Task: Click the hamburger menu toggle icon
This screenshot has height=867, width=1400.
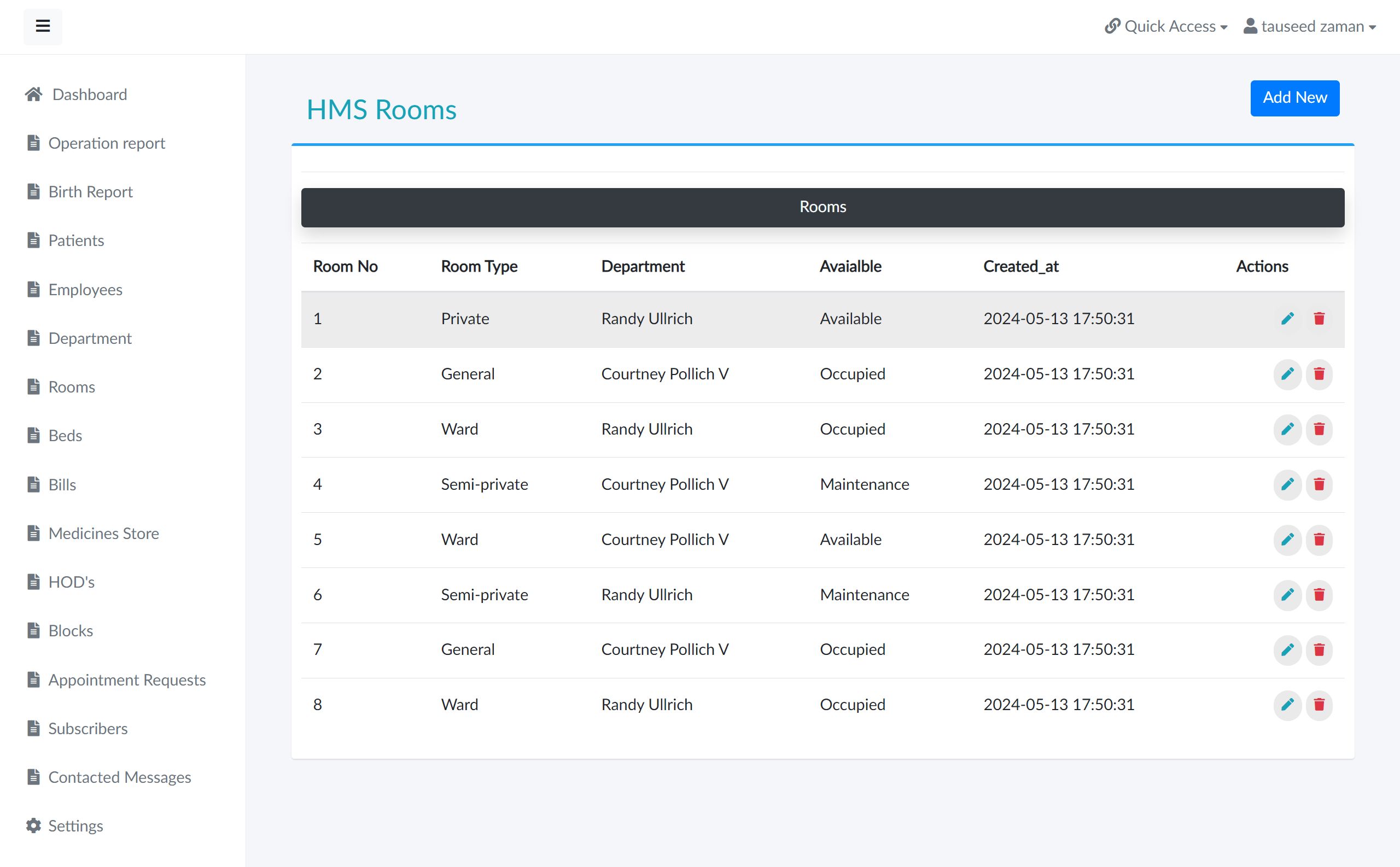Action: point(43,26)
